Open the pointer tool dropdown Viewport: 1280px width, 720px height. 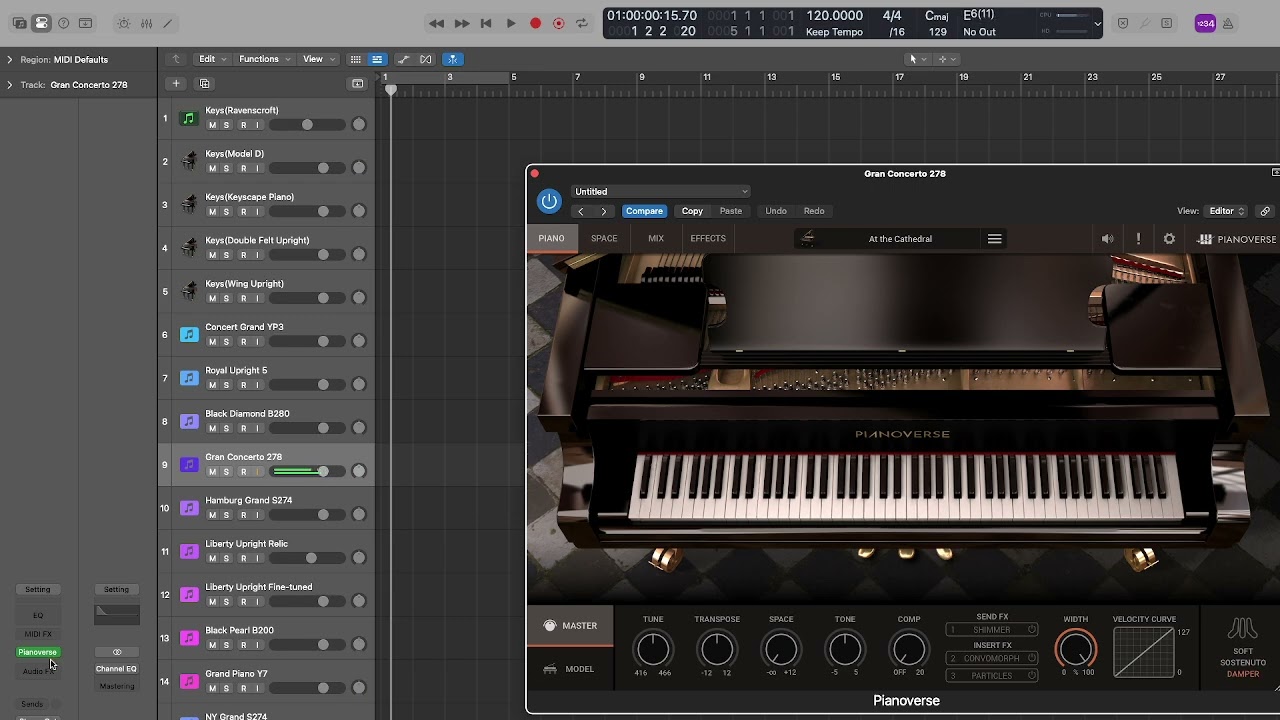916,59
